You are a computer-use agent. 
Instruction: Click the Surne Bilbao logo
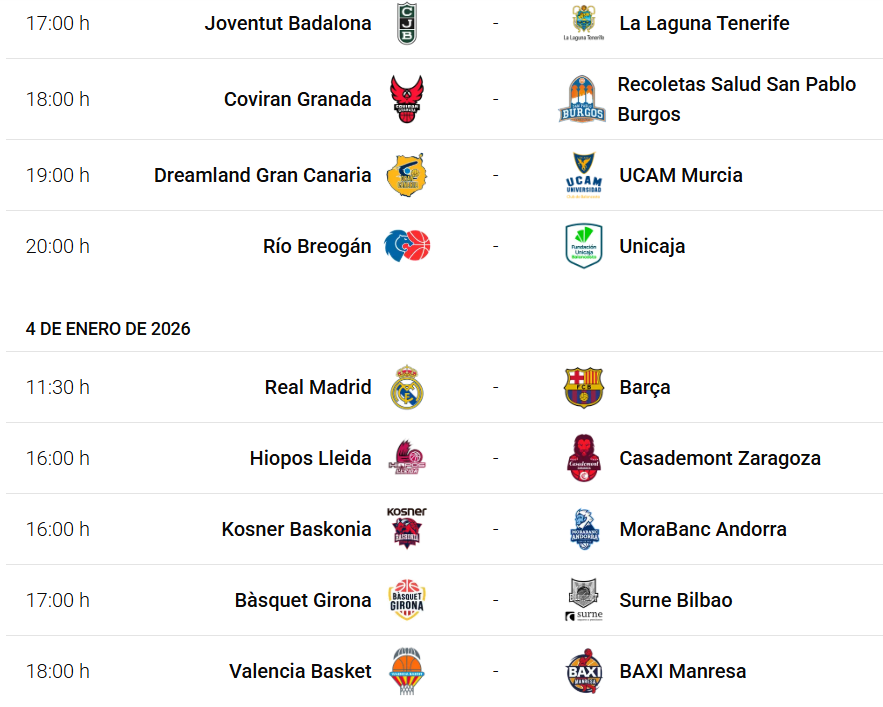click(584, 600)
